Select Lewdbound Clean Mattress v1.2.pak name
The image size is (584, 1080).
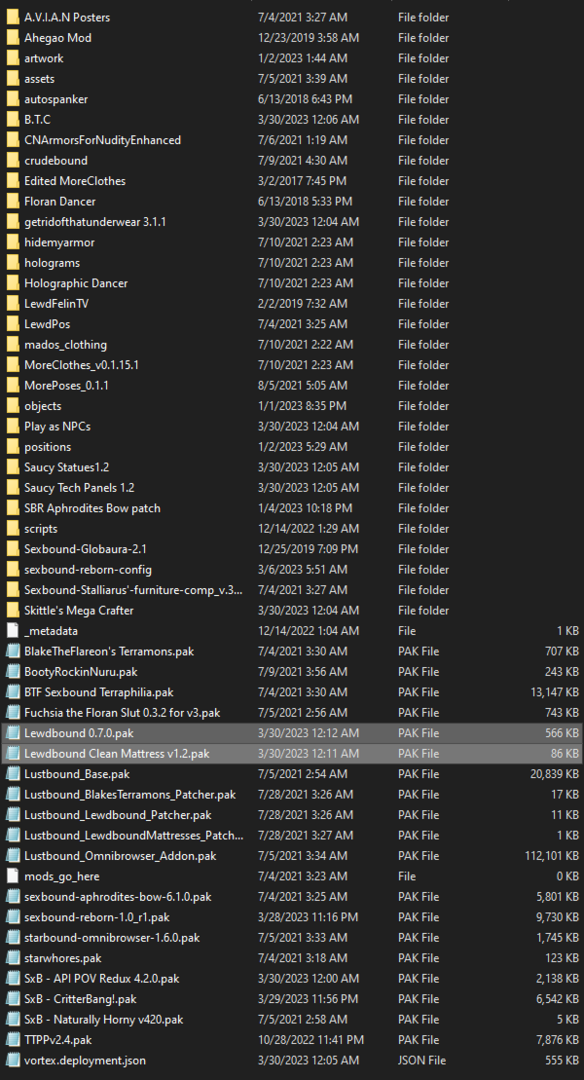coord(116,754)
